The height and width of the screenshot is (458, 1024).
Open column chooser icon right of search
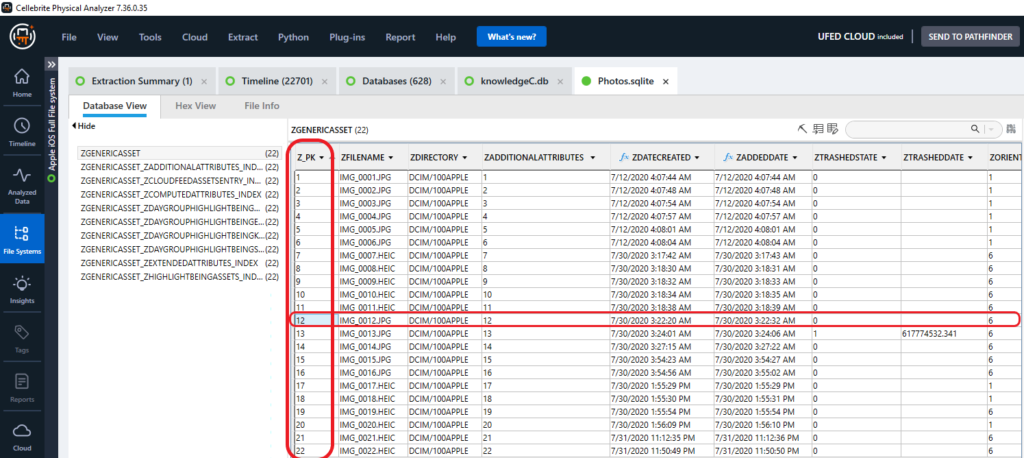pyautogui.click(x=1011, y=129)
